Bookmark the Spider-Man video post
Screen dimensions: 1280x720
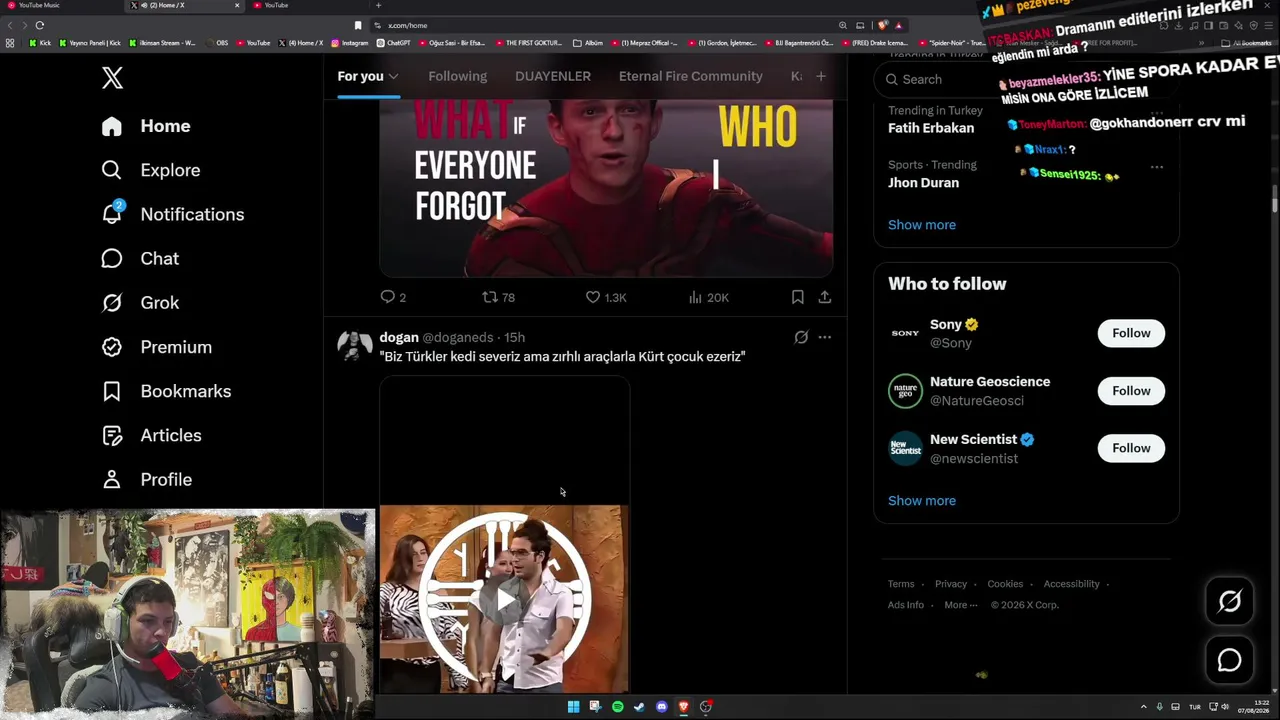(797, 297)
